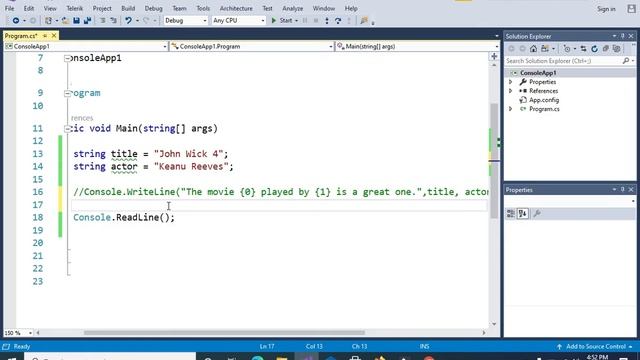The image size is (640, 360).
Task: Click the Step Into debug icon
Action: (x=327, y=20)
